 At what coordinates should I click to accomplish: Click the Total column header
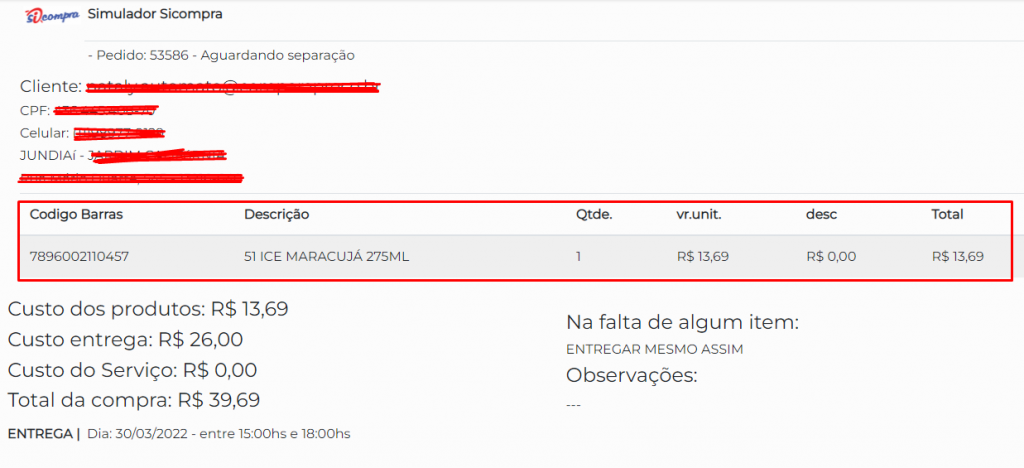pyautogui.click(x=947, y=214)
